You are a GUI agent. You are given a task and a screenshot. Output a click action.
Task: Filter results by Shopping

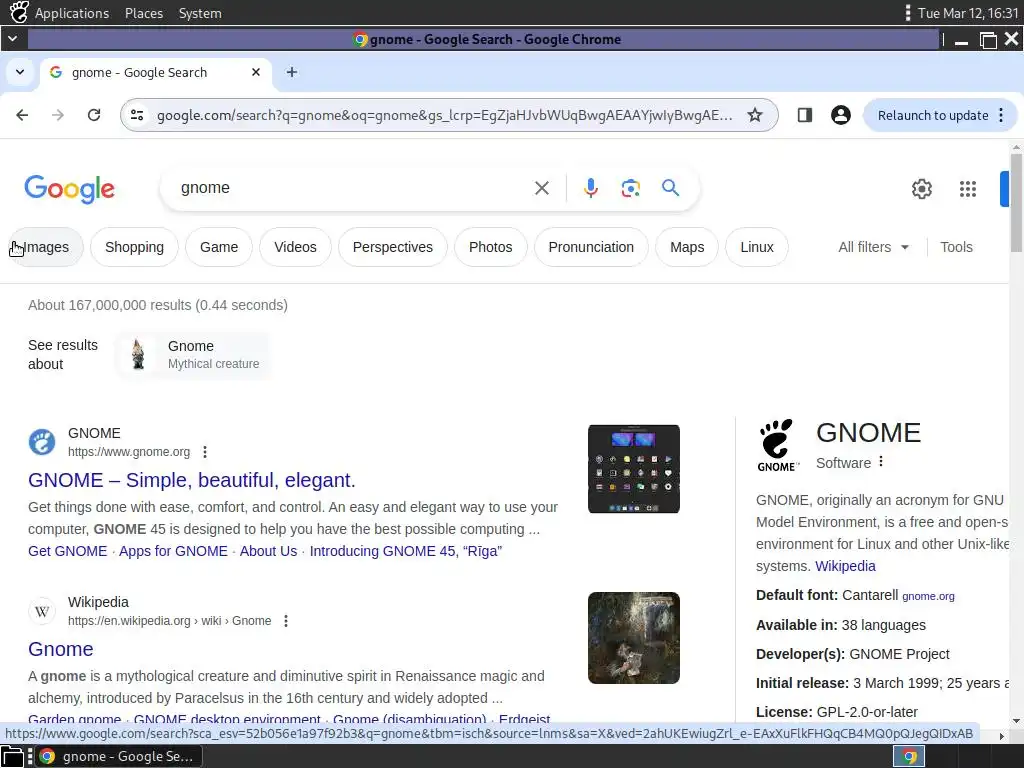(x=135, y=247)
